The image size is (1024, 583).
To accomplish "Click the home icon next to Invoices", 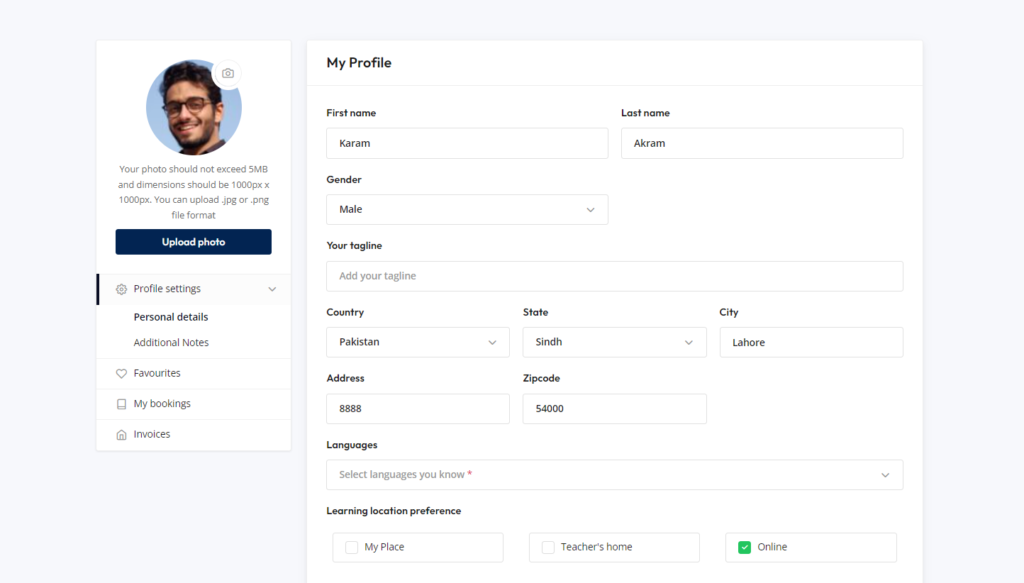I will pyautogui.click(x=121, y=435).
